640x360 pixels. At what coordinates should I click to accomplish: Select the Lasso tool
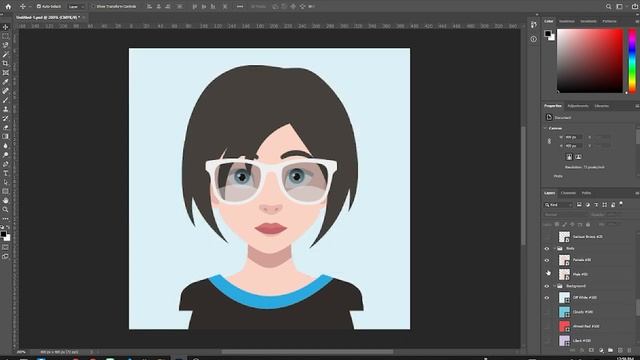(x=5, y=45)
